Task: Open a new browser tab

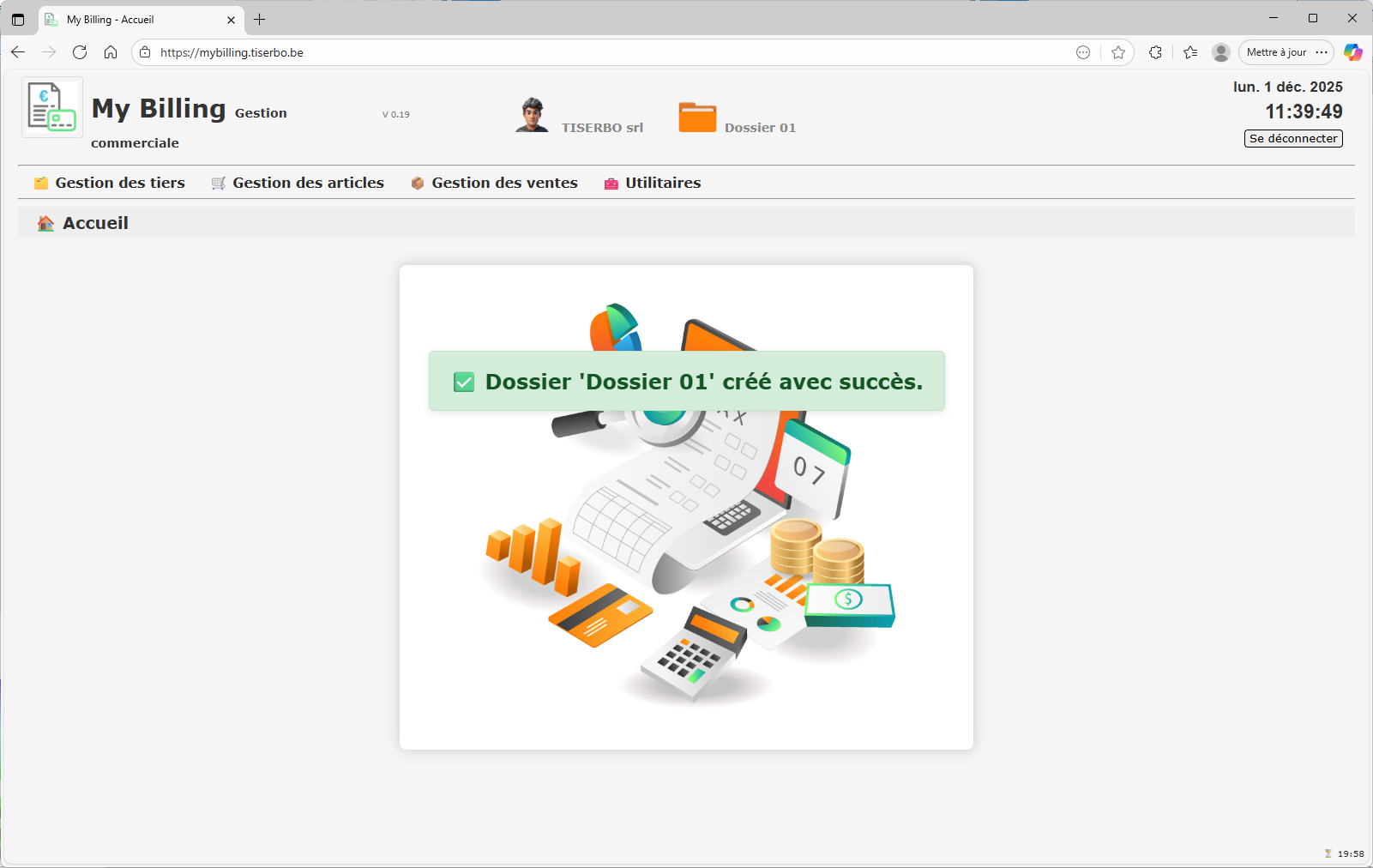Action: click(x=260, y=19)
